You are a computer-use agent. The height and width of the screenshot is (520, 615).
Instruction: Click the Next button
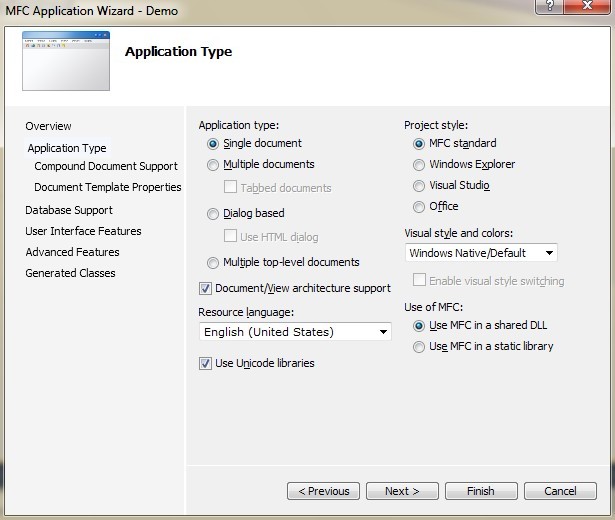(402, 491)
